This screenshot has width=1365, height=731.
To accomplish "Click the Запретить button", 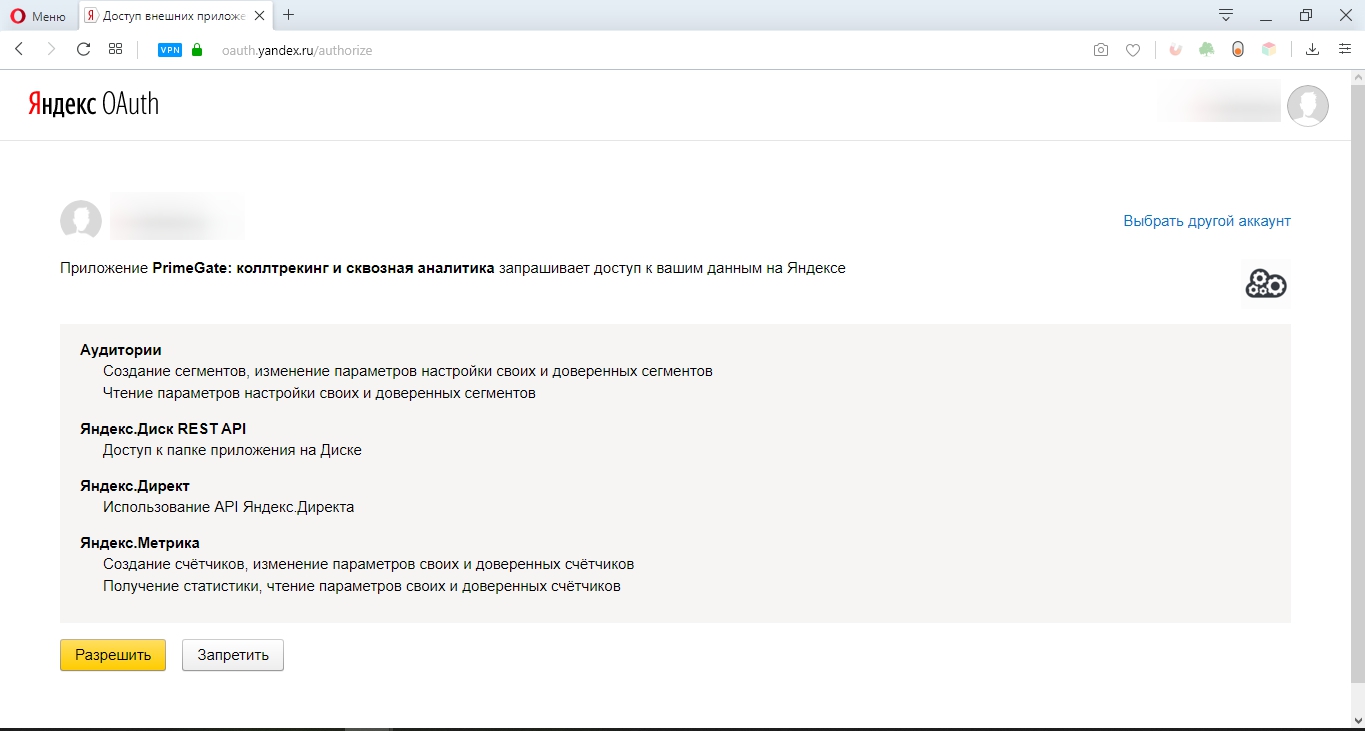I will pyautogui.click(x=233, y=655).
